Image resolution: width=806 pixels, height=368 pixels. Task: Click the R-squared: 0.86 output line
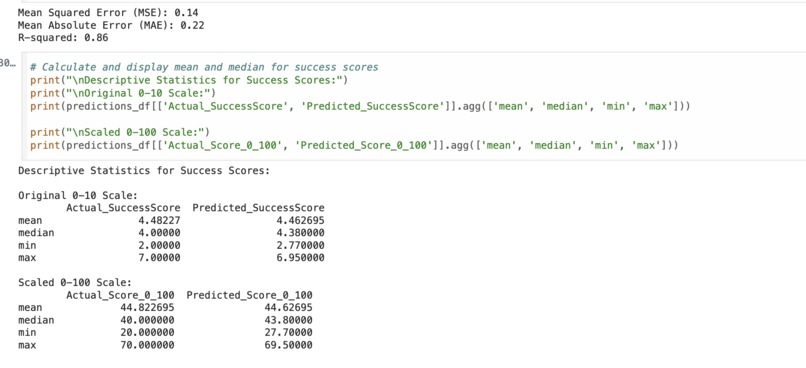pyautogui.click(x=63, y=38)
